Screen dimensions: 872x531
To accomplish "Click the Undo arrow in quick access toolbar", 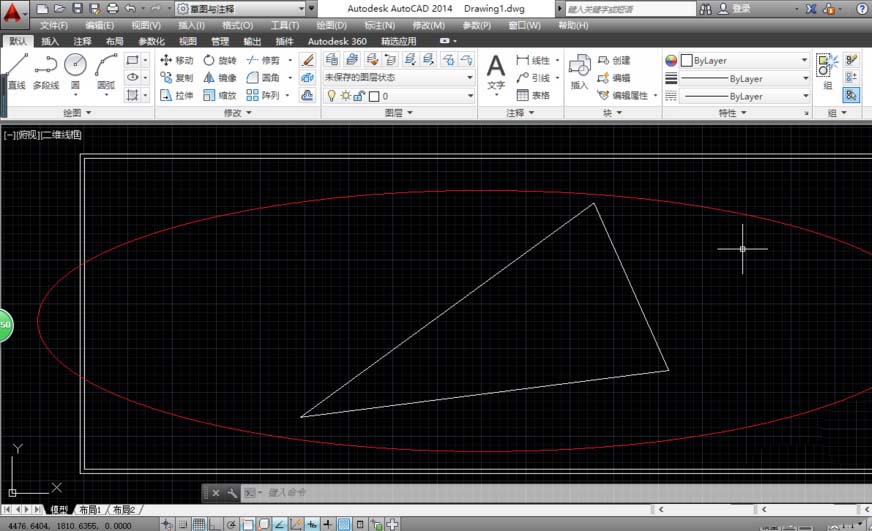I will tap(131, 8).
